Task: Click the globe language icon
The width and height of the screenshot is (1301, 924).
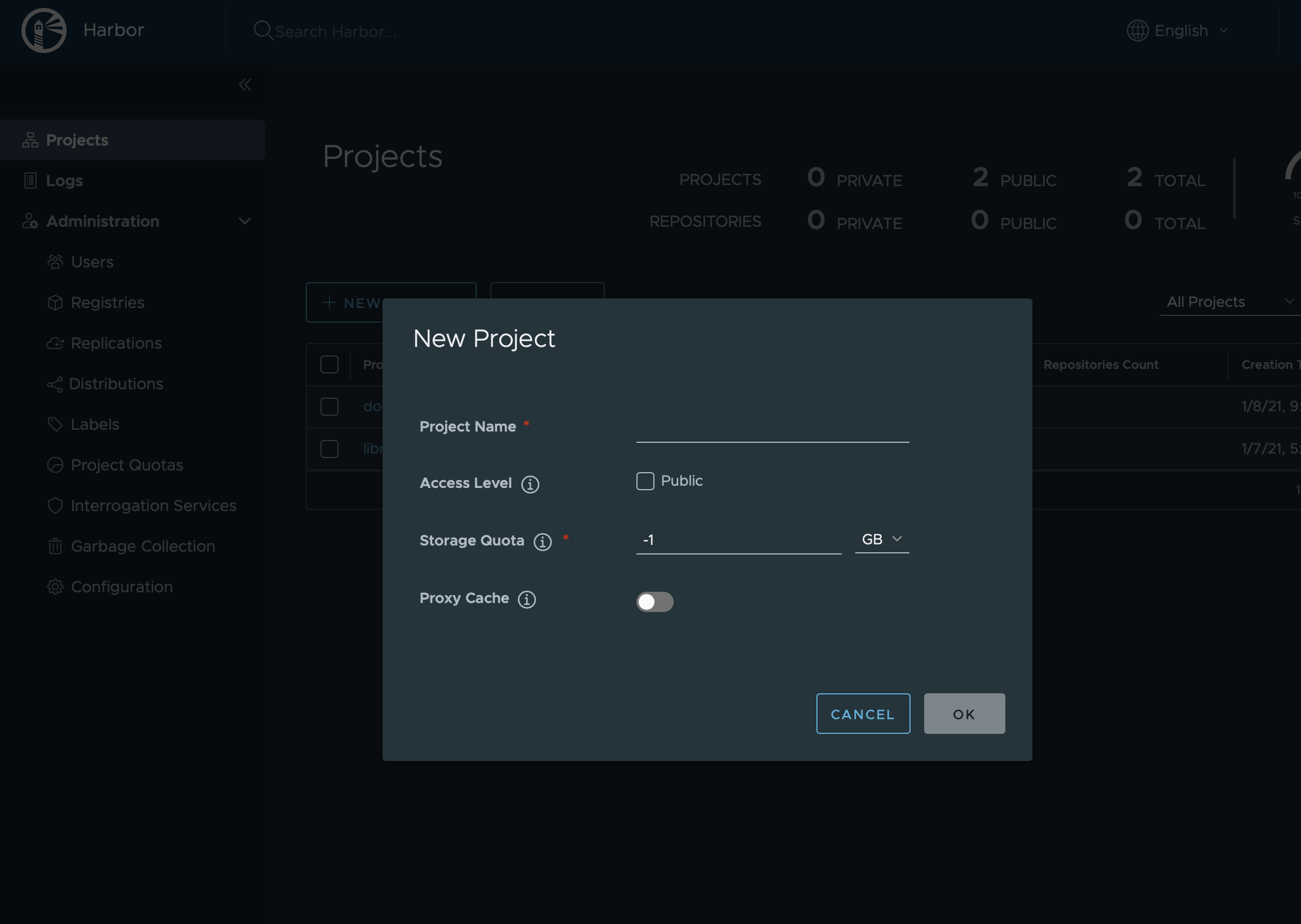Action: (1137, 30)
